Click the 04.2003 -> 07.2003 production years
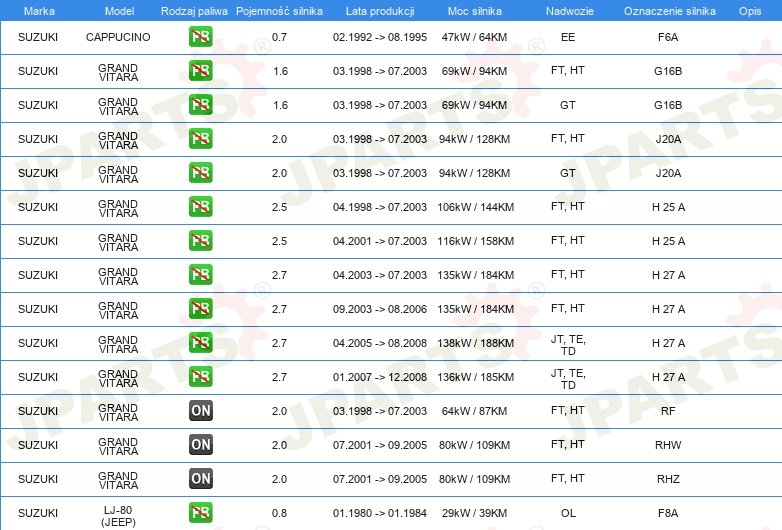The height and width of the screenshot is (530, 782). [380, 275]
